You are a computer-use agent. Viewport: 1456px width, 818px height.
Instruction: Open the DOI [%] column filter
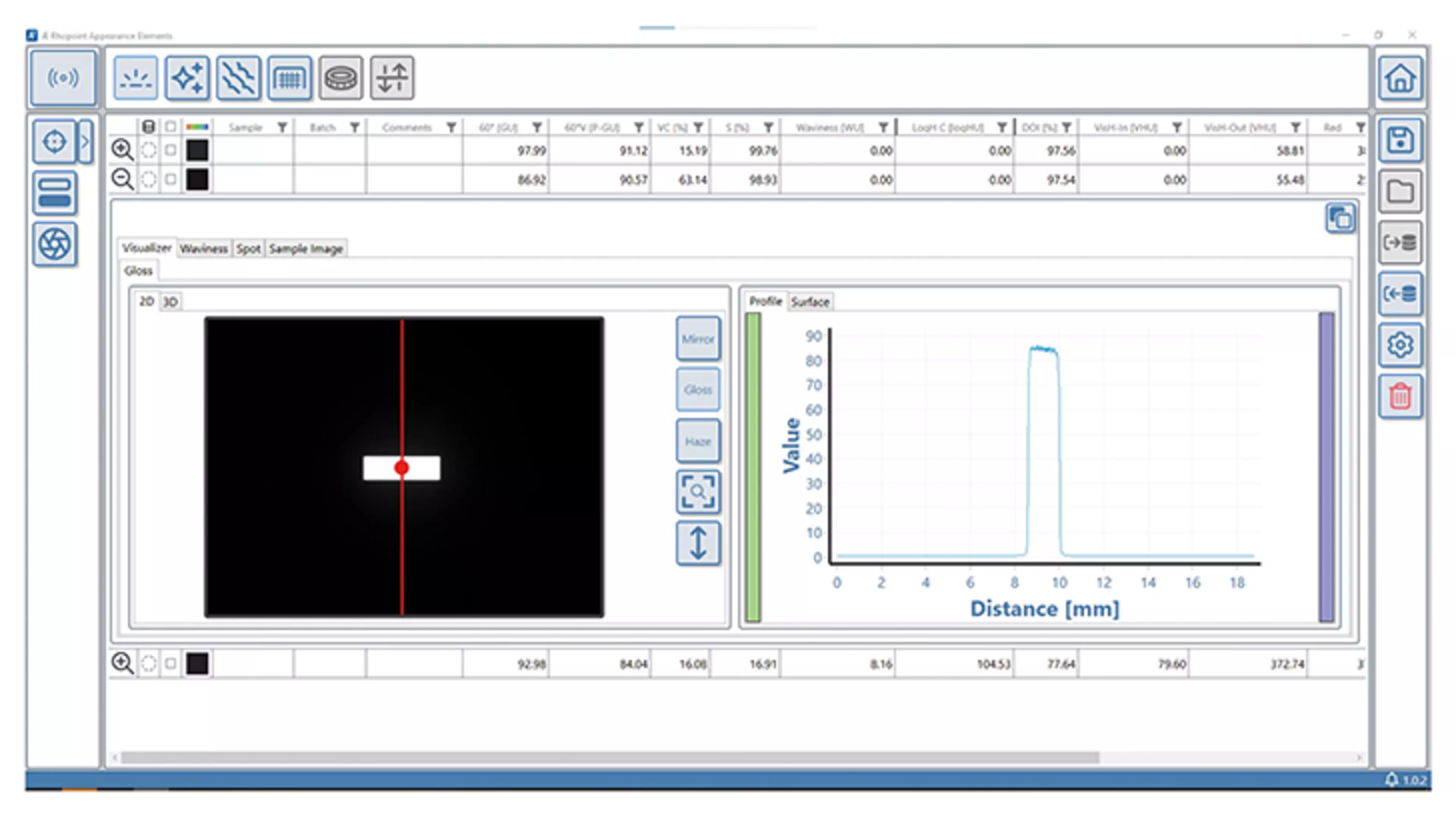point(1067,127)
